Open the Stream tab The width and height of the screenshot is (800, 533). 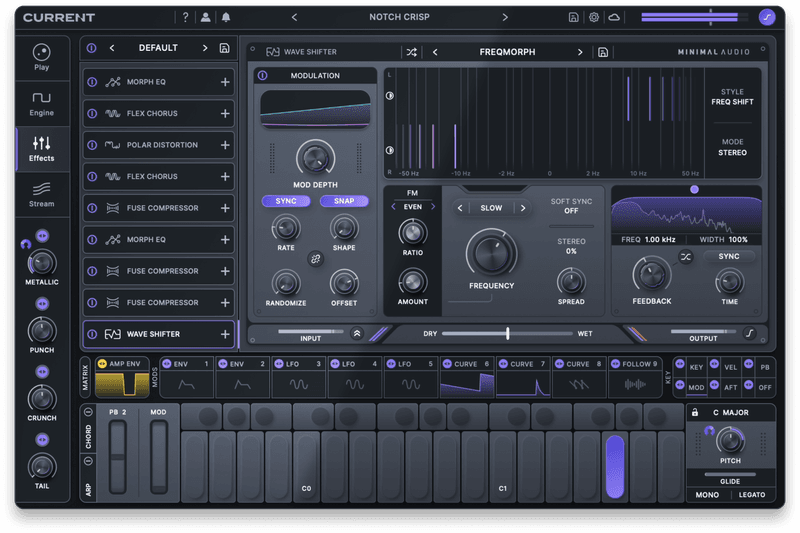tap(42, 193)
